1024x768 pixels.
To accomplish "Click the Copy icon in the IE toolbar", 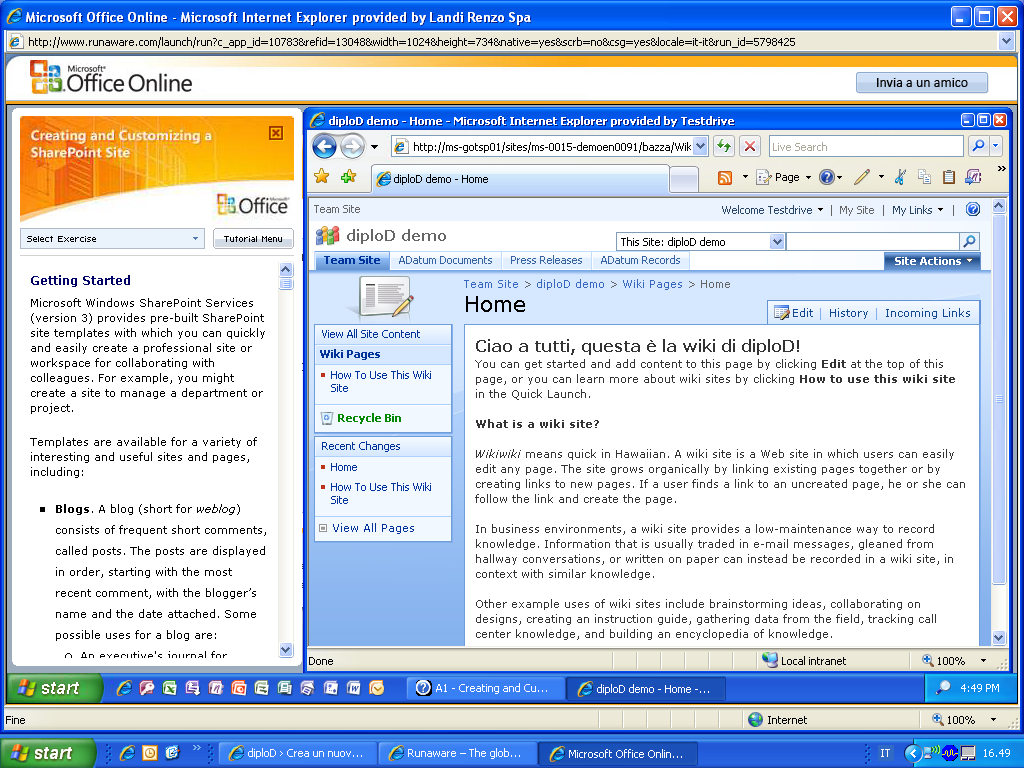I will tap(925, 177).
